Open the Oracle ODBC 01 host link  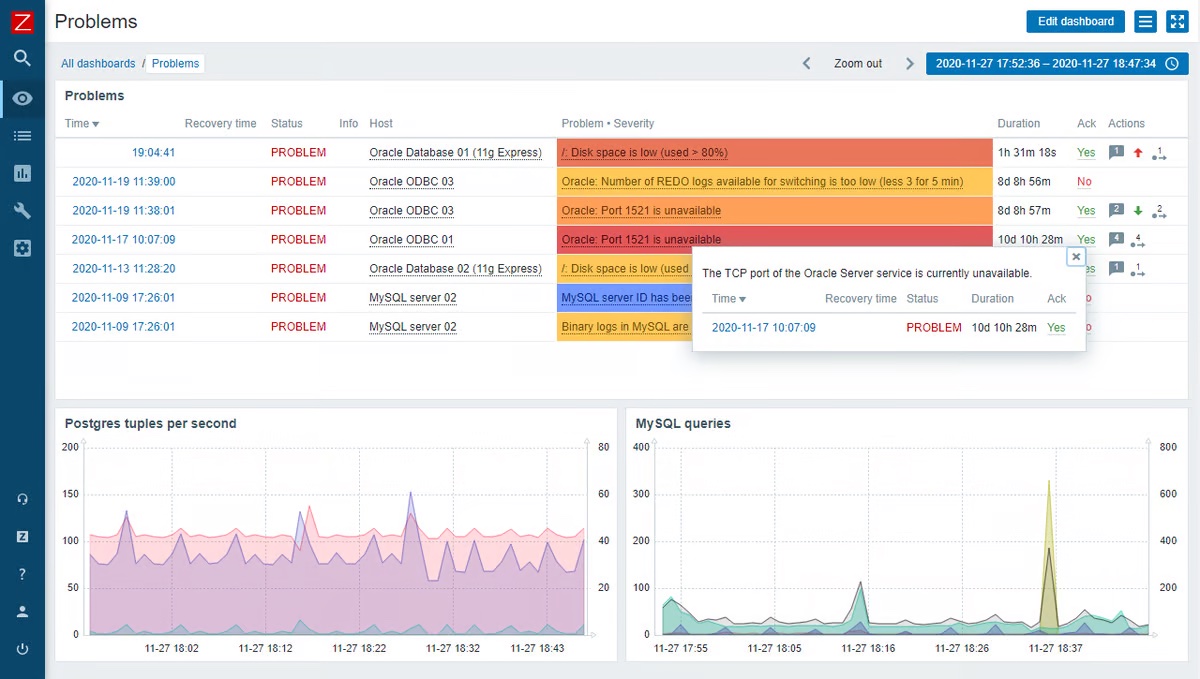pos(412,239)
